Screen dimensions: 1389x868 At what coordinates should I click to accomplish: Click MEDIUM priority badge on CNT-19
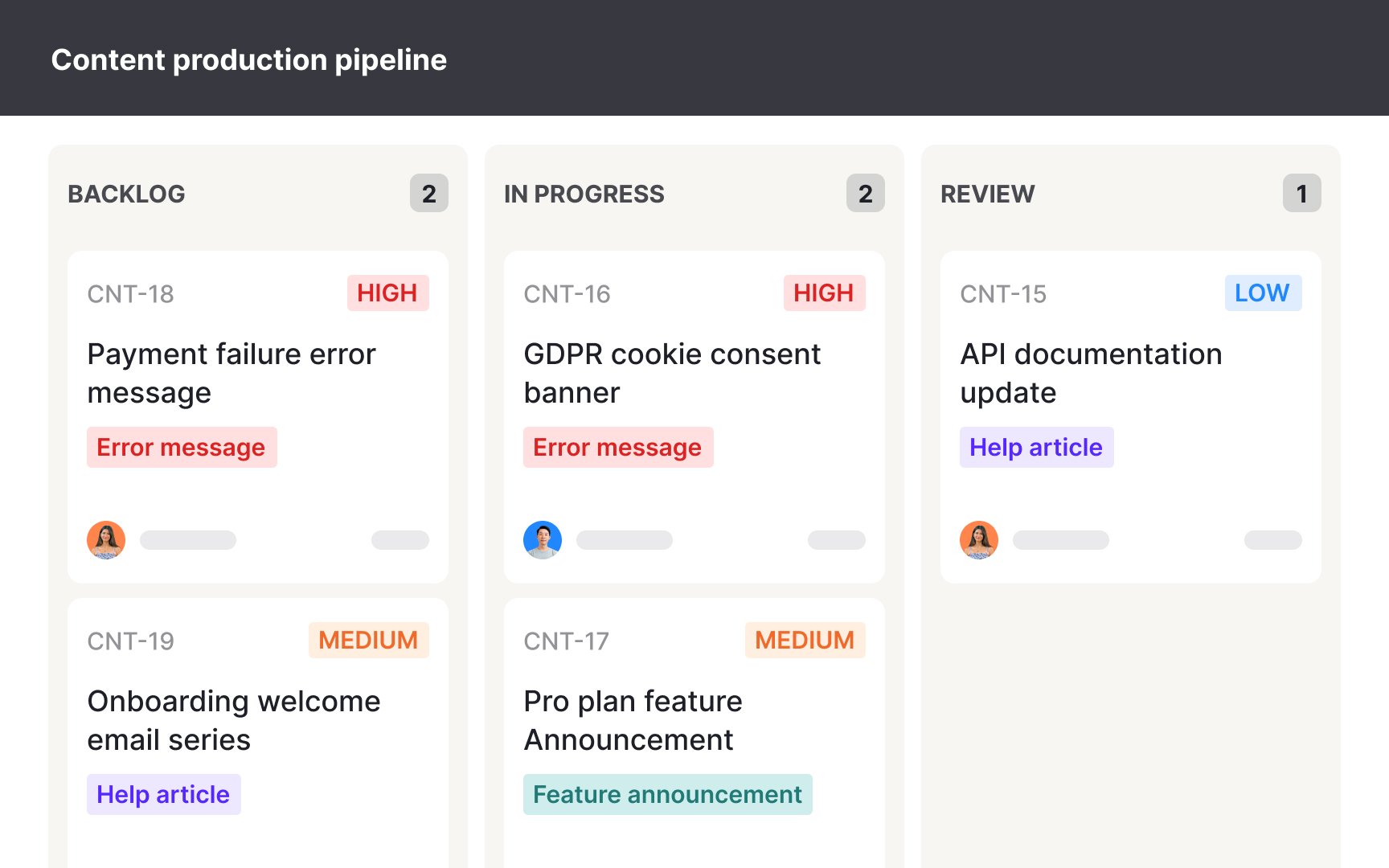pyautogui.click(x=368, y=641)
